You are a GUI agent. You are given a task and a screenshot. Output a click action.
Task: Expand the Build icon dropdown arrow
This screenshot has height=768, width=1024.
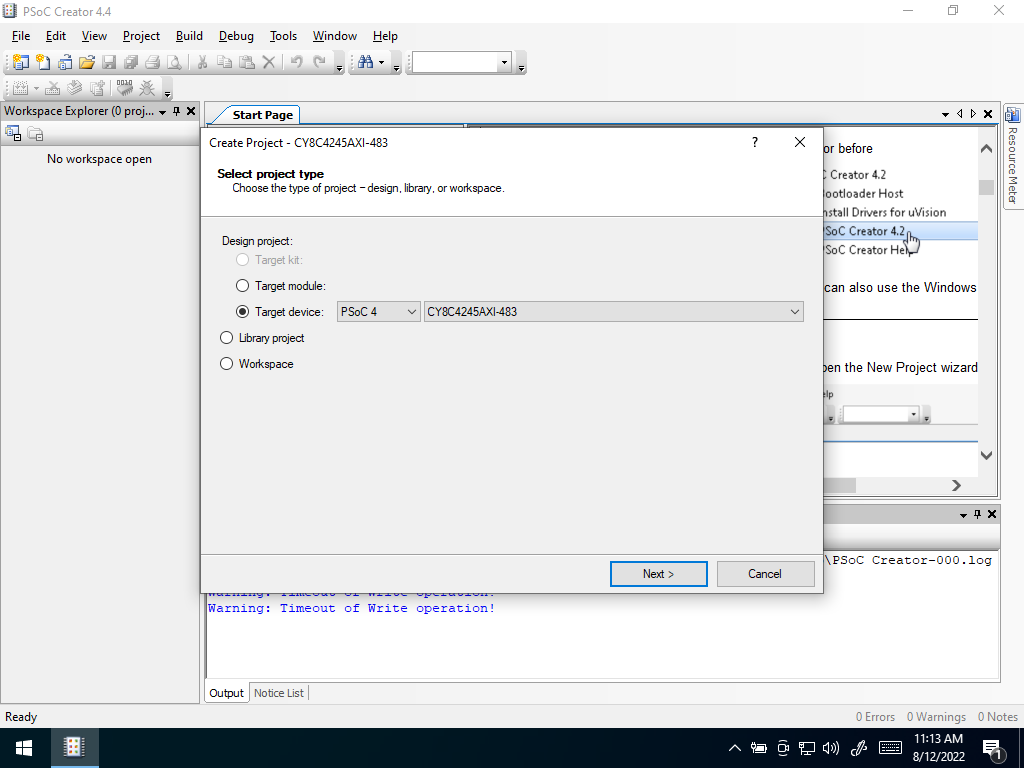click(x=36, y=88)
